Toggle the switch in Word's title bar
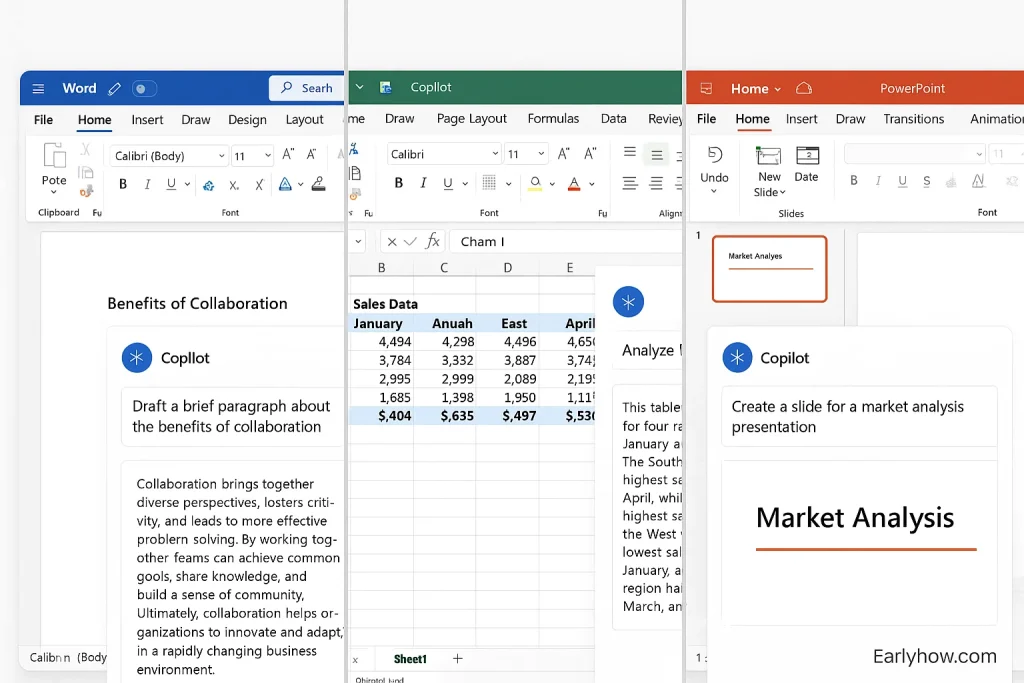This screenshot has height=683, width=1024. (x=145, y=89)
